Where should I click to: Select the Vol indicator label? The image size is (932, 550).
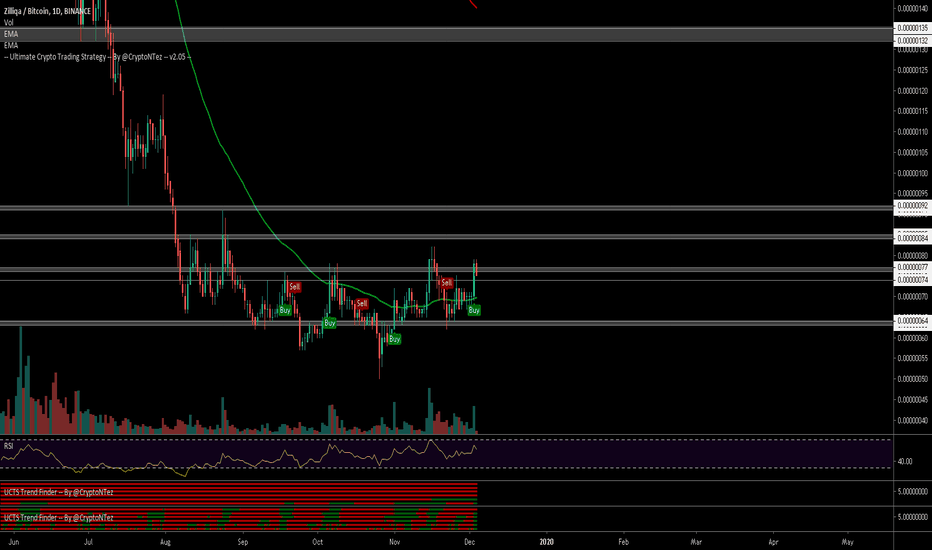tap(8, 23)
